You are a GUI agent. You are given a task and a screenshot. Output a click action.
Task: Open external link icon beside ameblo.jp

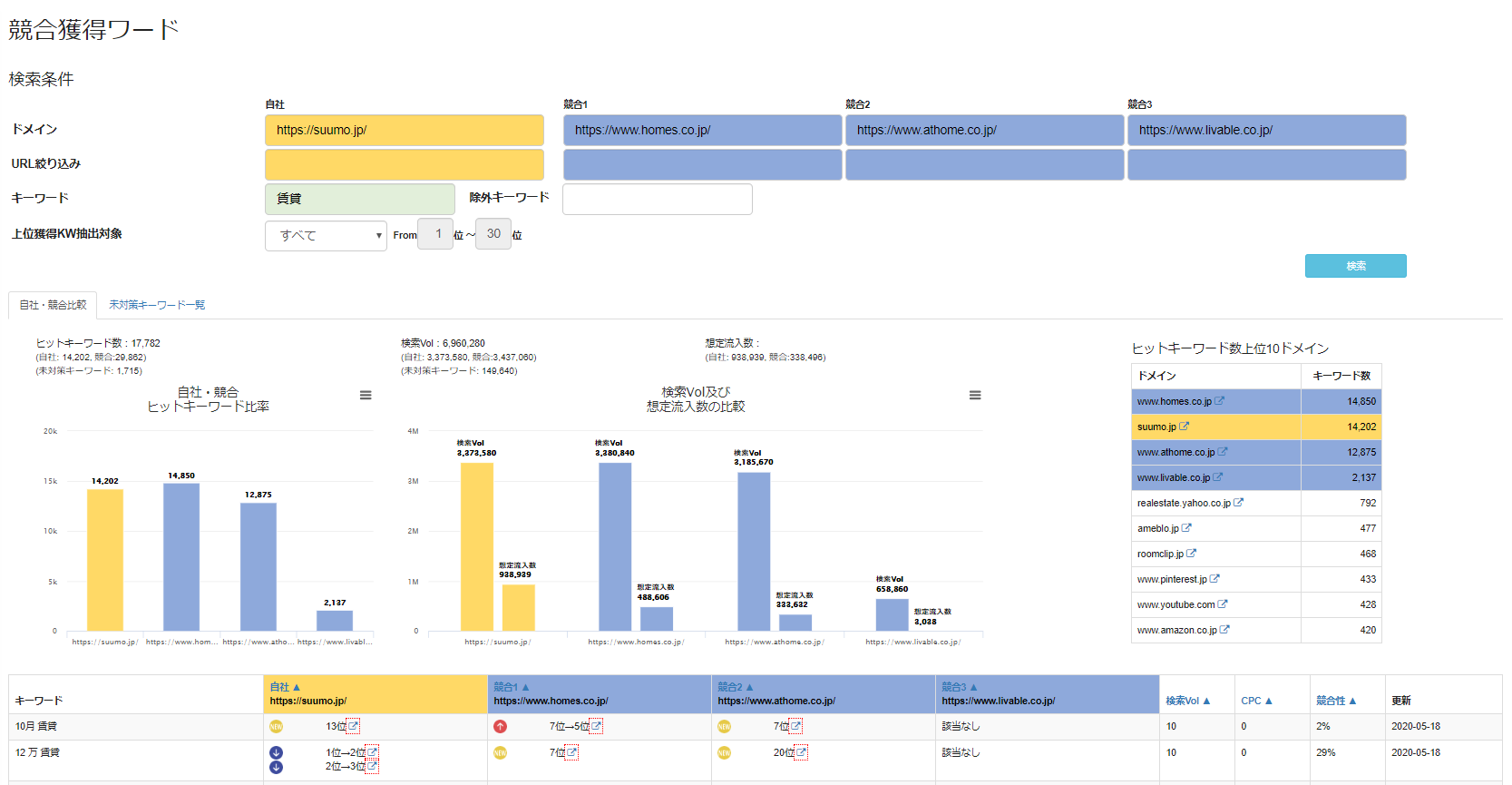pos(1186,527)
